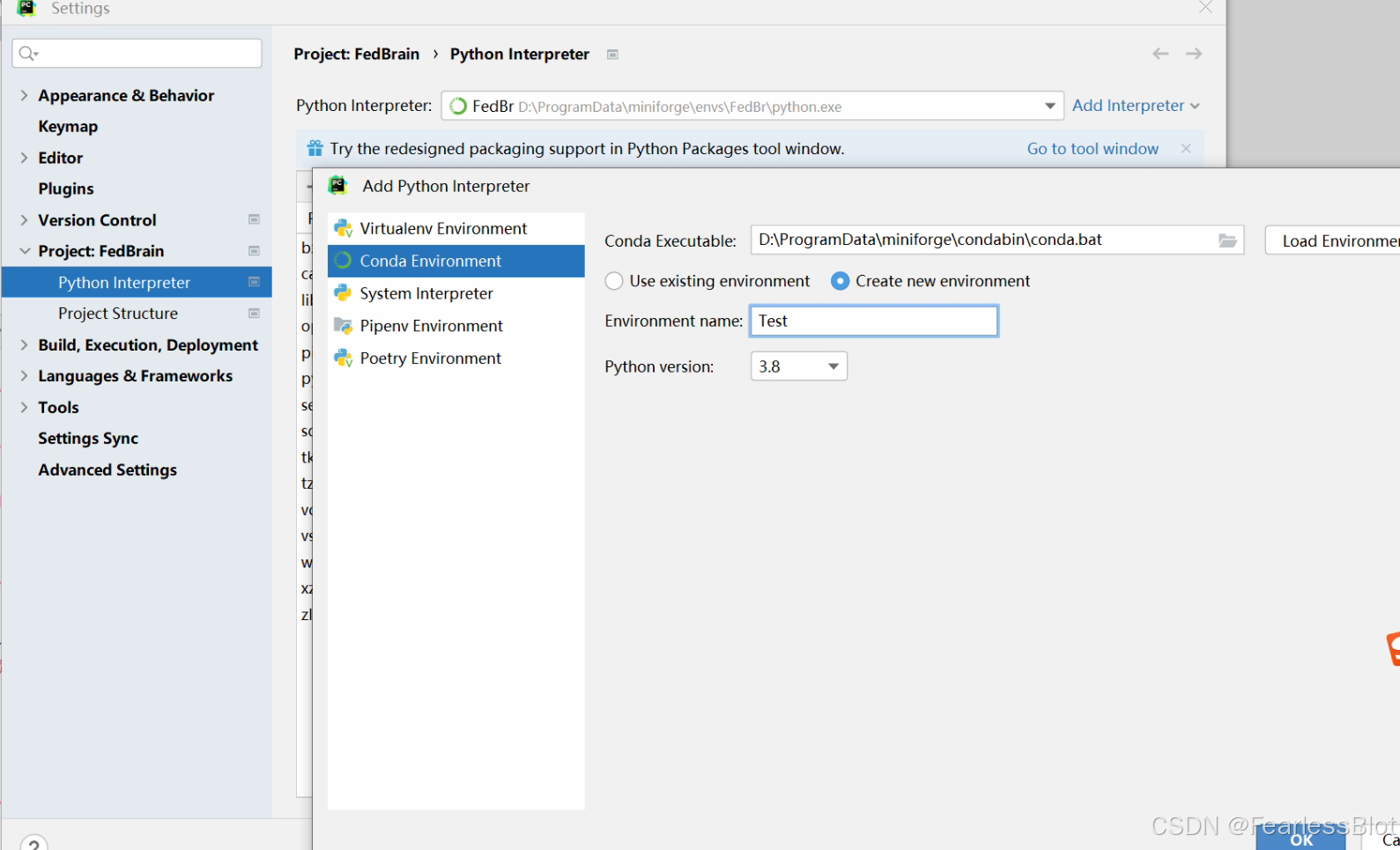
Task: Open help with the question mark button
Action: click(33, 844)
